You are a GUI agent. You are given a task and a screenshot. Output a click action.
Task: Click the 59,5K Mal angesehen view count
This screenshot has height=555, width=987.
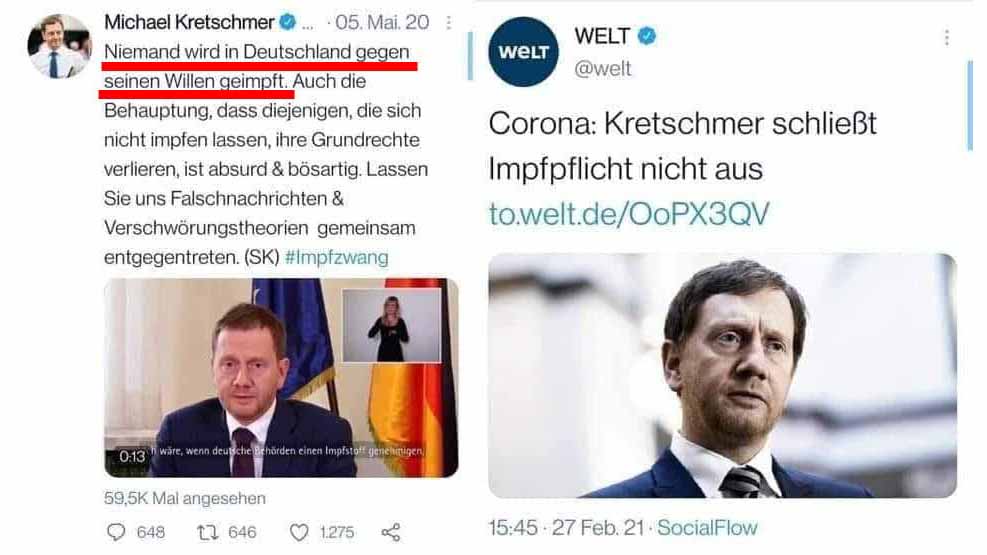coord(185,498)
